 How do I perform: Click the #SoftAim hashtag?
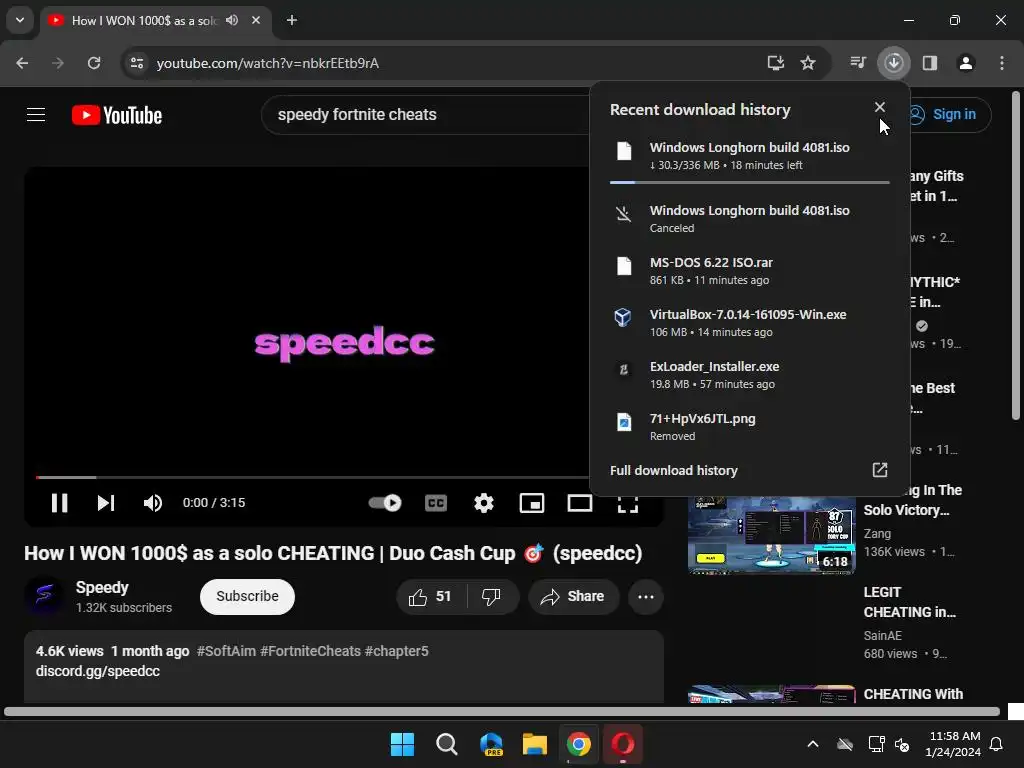coord(226,651)
